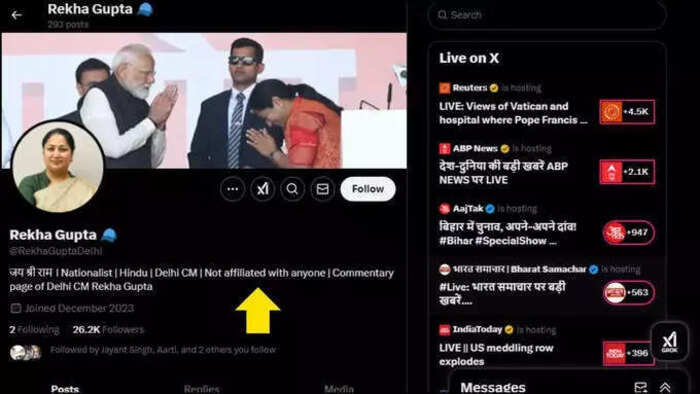The width and height of the screenshot is (700, 394).
Task: Click the Grok icon beside profile actions
Action: pos(262,189)
